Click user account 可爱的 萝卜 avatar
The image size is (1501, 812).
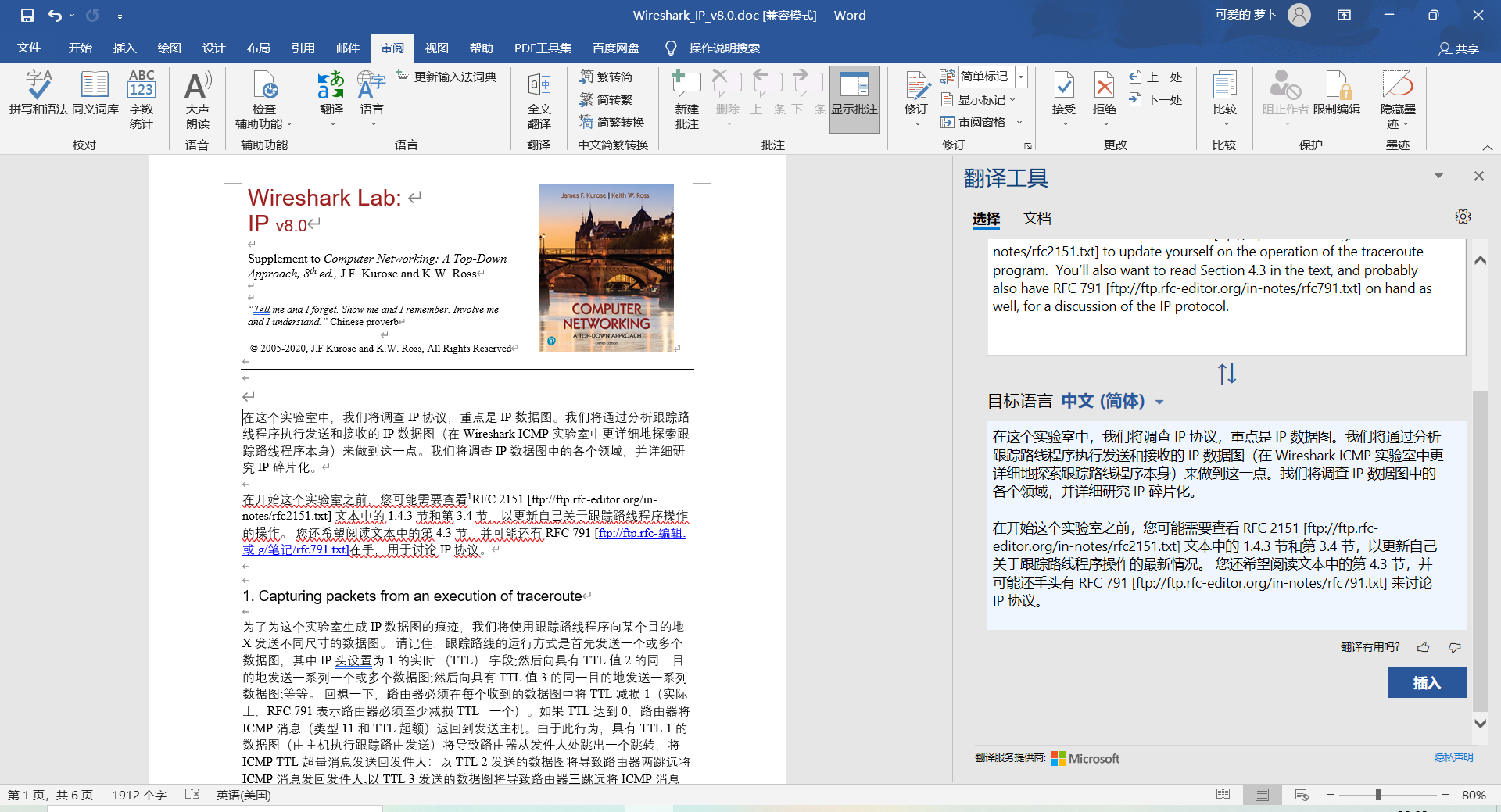coord(1299,15)
